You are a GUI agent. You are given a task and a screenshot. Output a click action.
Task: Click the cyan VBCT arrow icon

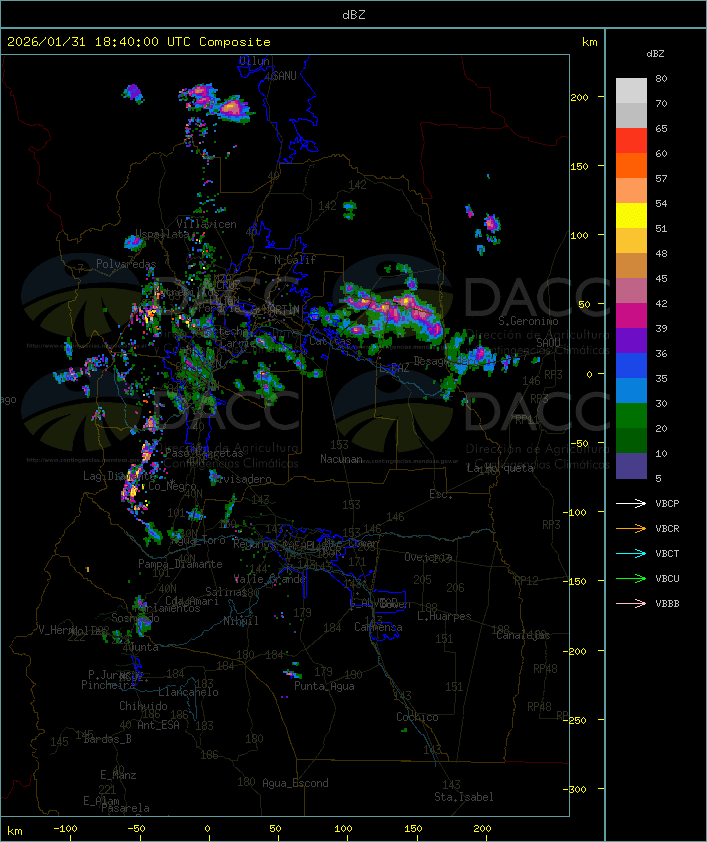coord(631,553)
